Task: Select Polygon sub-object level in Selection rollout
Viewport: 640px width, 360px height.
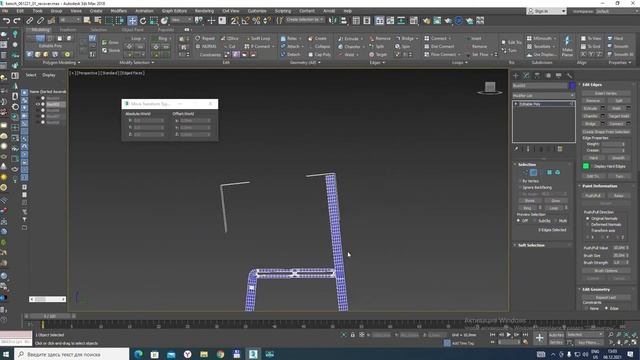Action: click(x=549, y=173)
